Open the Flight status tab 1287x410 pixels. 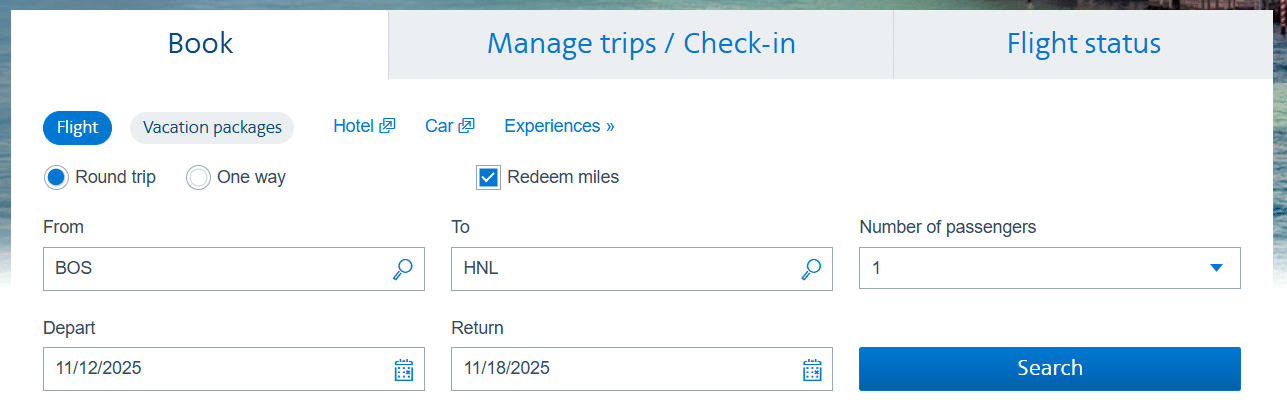tap(1084, 45)
